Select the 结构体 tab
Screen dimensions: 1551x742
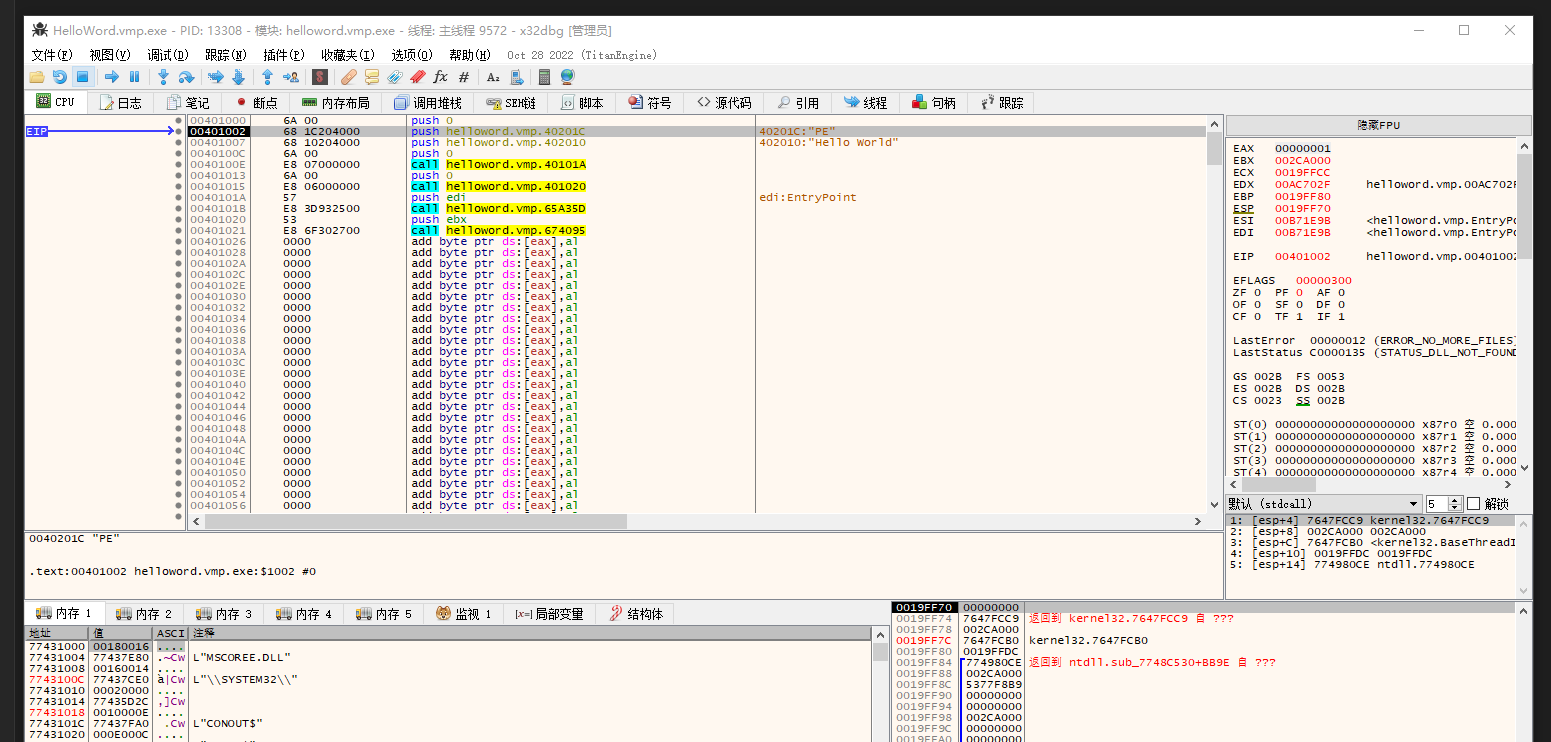[x=635, y=613]
